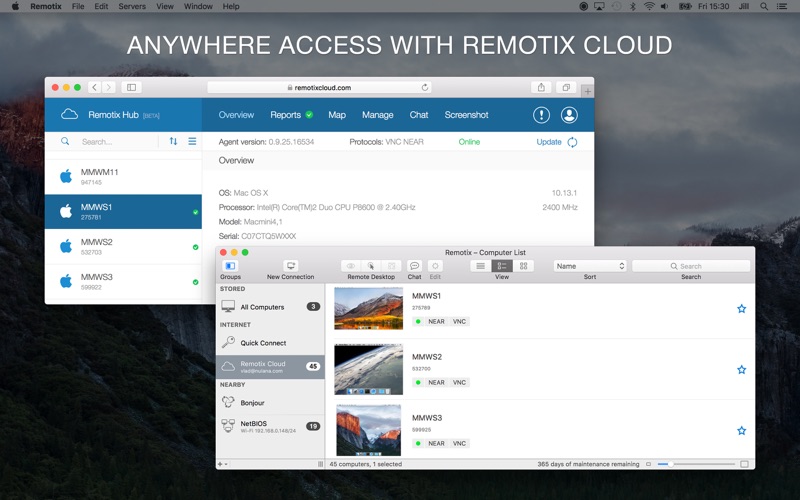
Task: Click the account profile icon in Remotix Hub
Action: 569,115
